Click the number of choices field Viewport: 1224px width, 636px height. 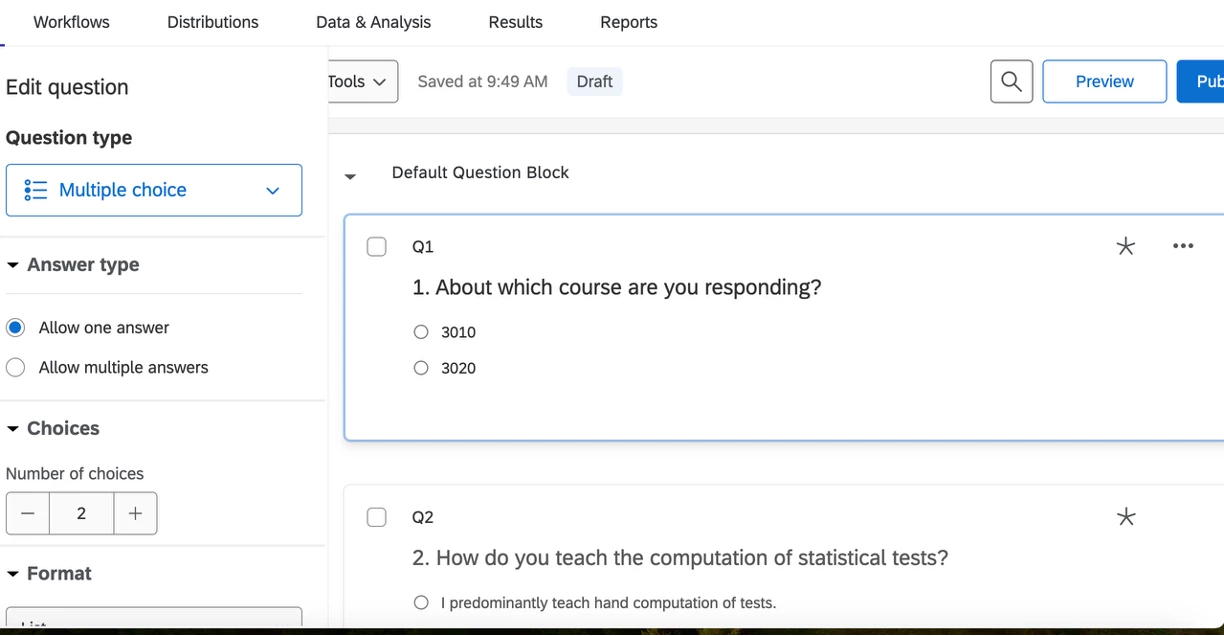[81, 514]
